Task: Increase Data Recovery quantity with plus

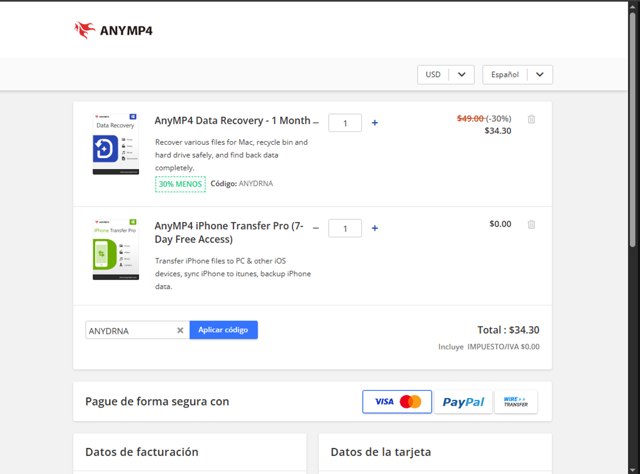Action: coord(375,122)
